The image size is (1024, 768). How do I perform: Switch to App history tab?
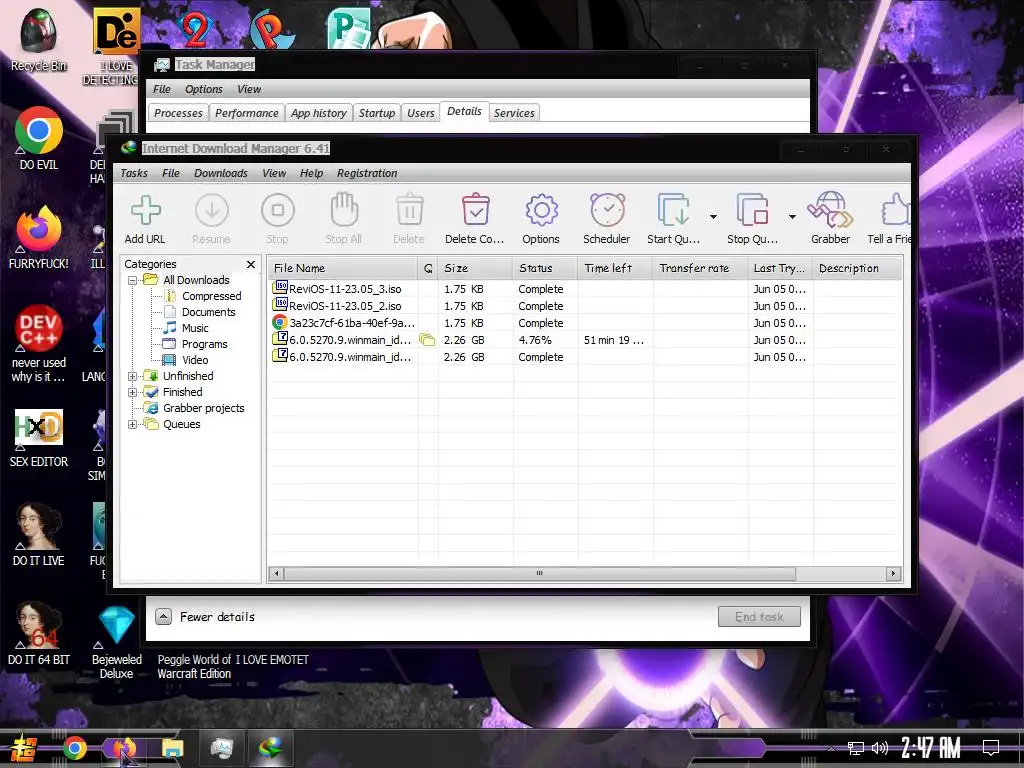coord(319,113)
